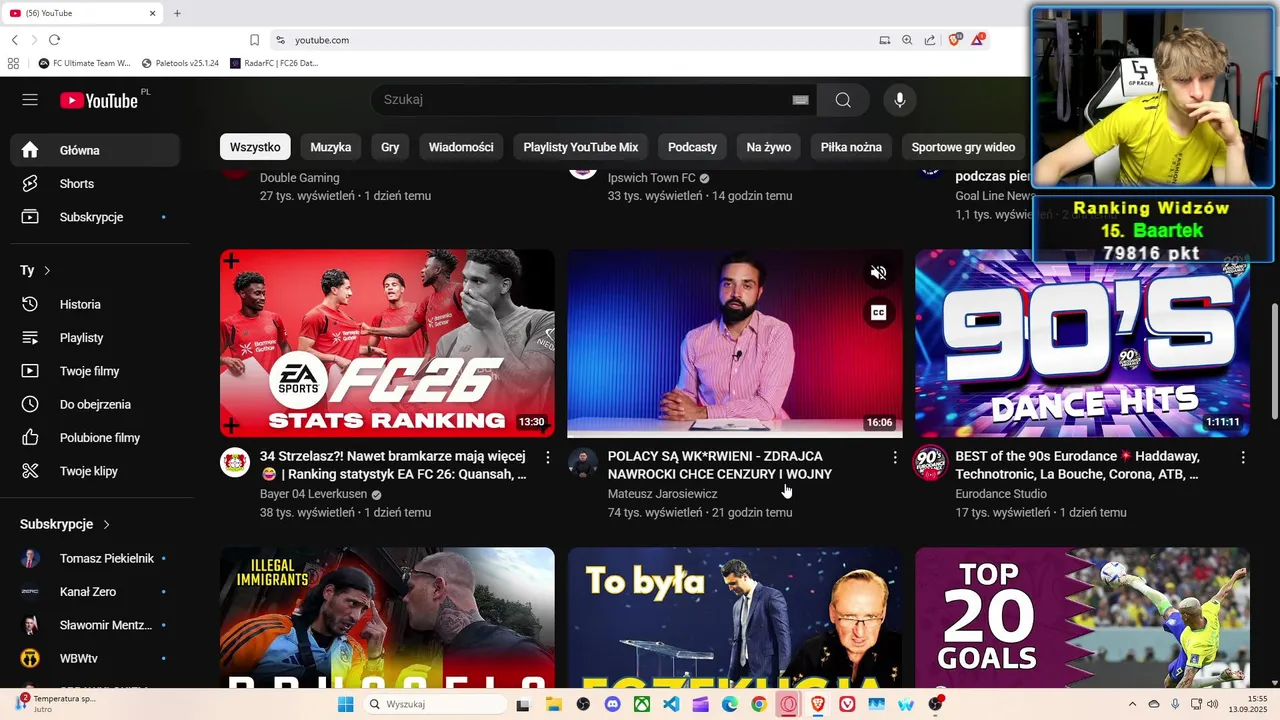Screen dimensions: 1280x720
Task: Open the Mateusz Jarosiewicz channel name link
Action: click(662, 494)
